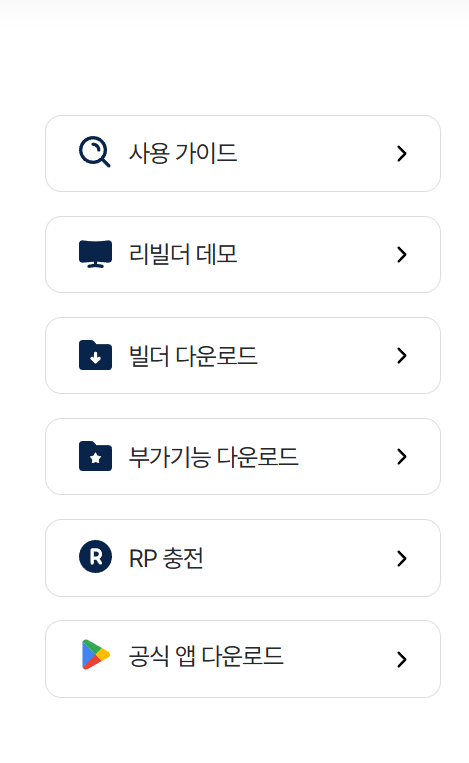Click the chevron on the 리빌더 데모 row

[402, 254]
